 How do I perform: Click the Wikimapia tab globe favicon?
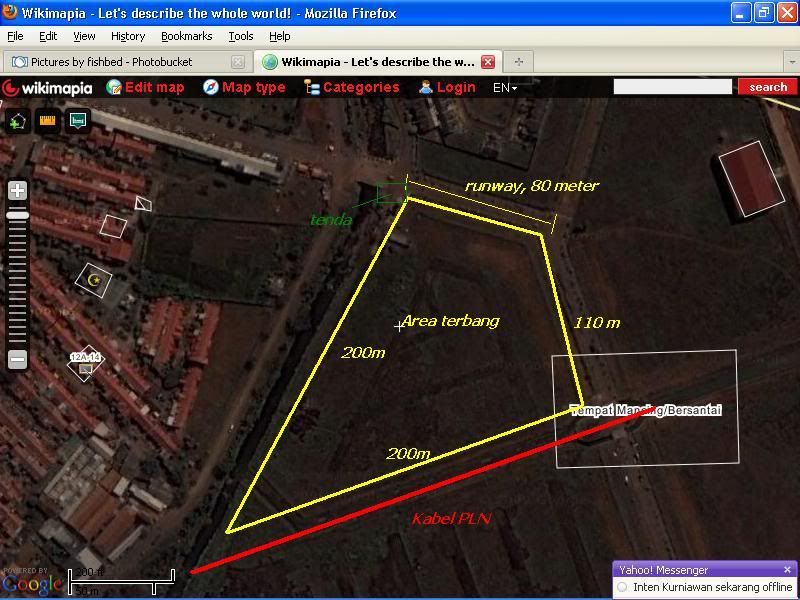269,62
